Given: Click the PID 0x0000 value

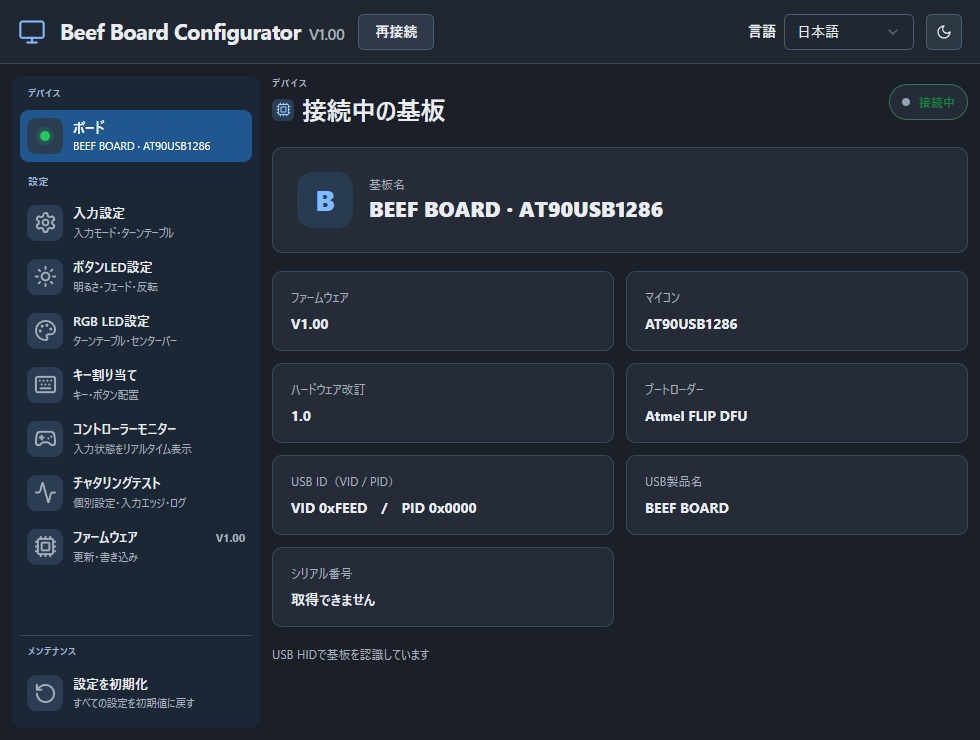Looking at the screenshot, I should click(439, 508).
